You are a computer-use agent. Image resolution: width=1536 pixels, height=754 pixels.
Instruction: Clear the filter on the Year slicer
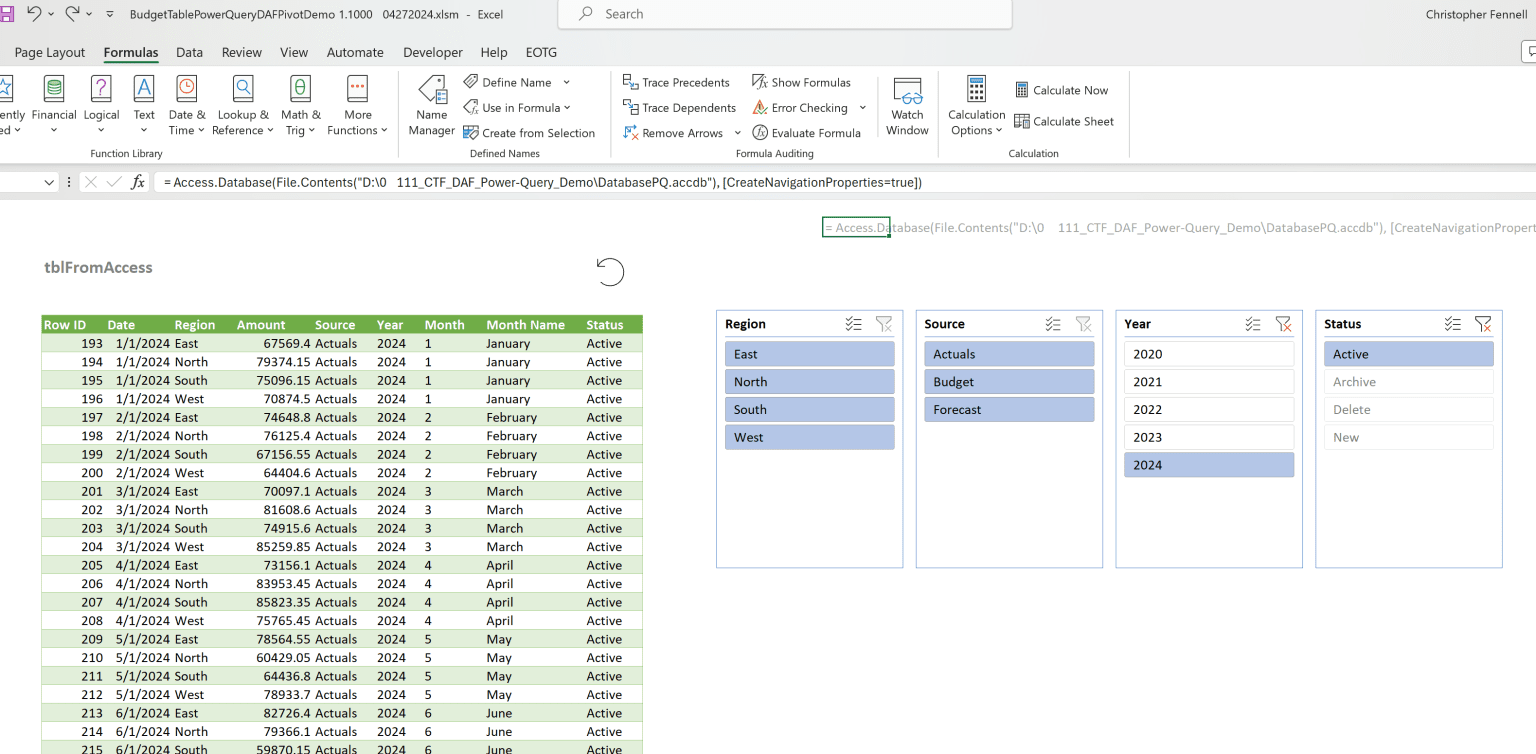(1283, 324)
